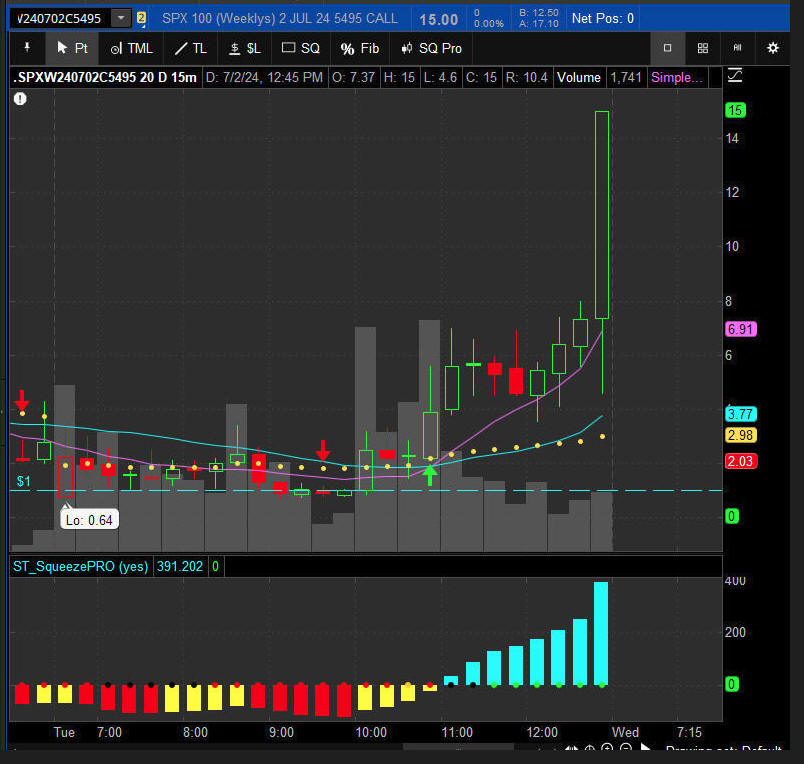Expand the Simple... study label in header

677,77
